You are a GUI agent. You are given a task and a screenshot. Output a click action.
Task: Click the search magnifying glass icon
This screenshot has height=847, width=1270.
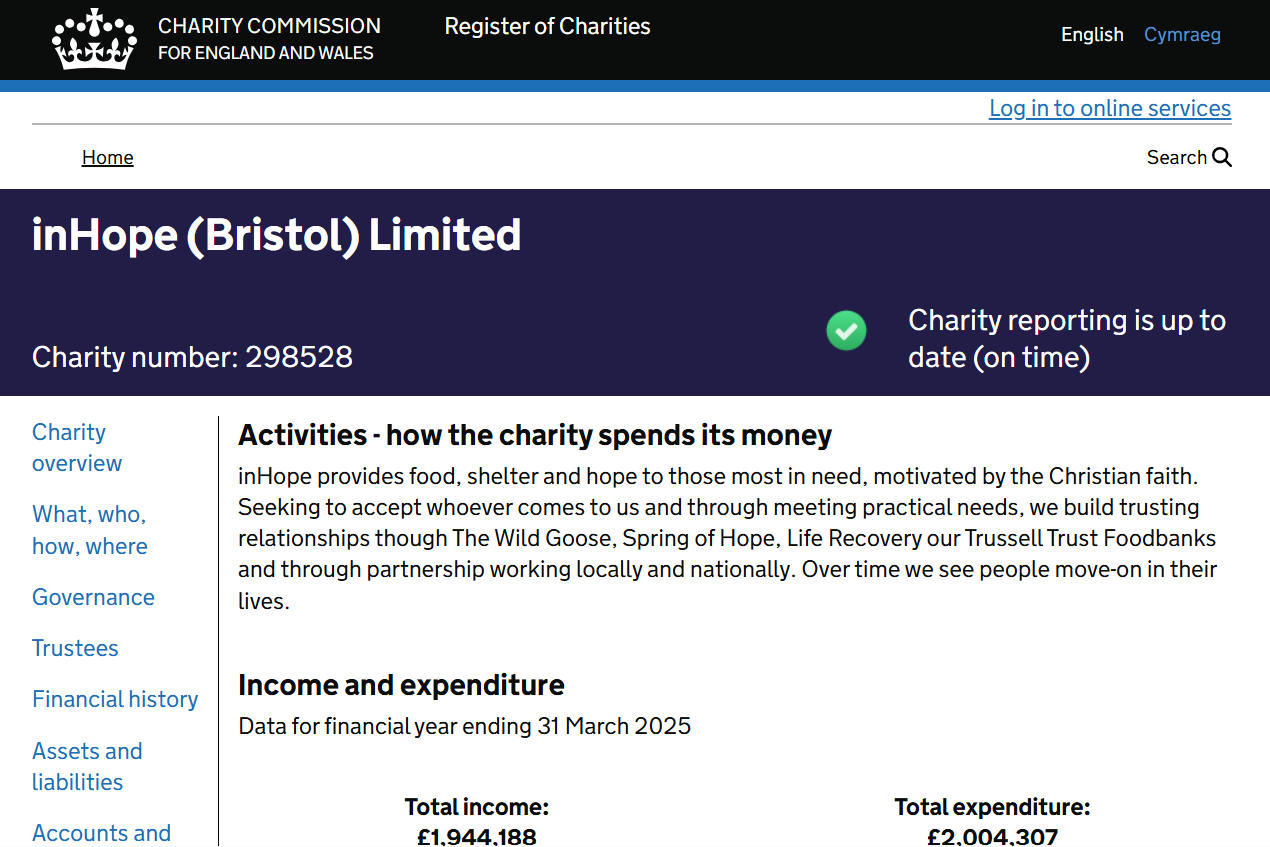tap(1222, 157)
